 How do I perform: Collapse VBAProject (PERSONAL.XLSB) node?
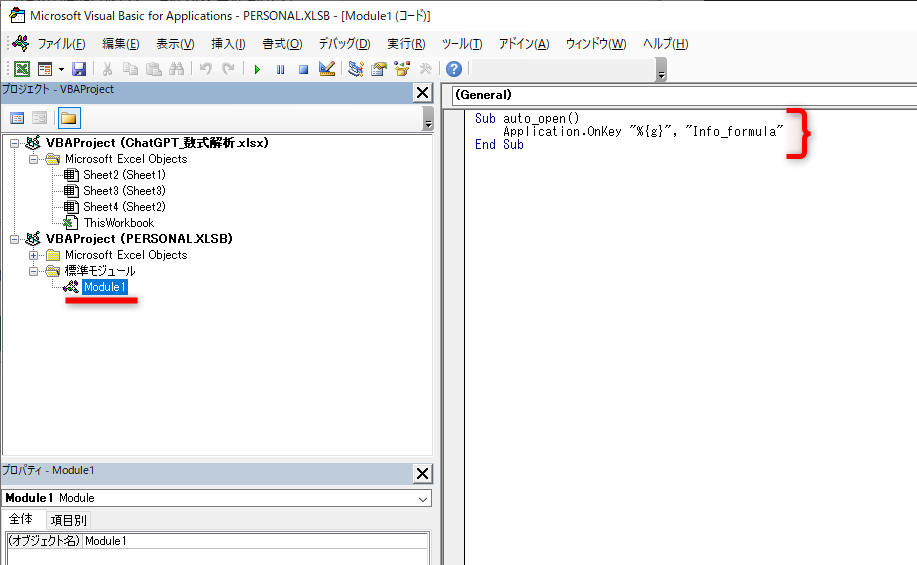tap(15, 239)
